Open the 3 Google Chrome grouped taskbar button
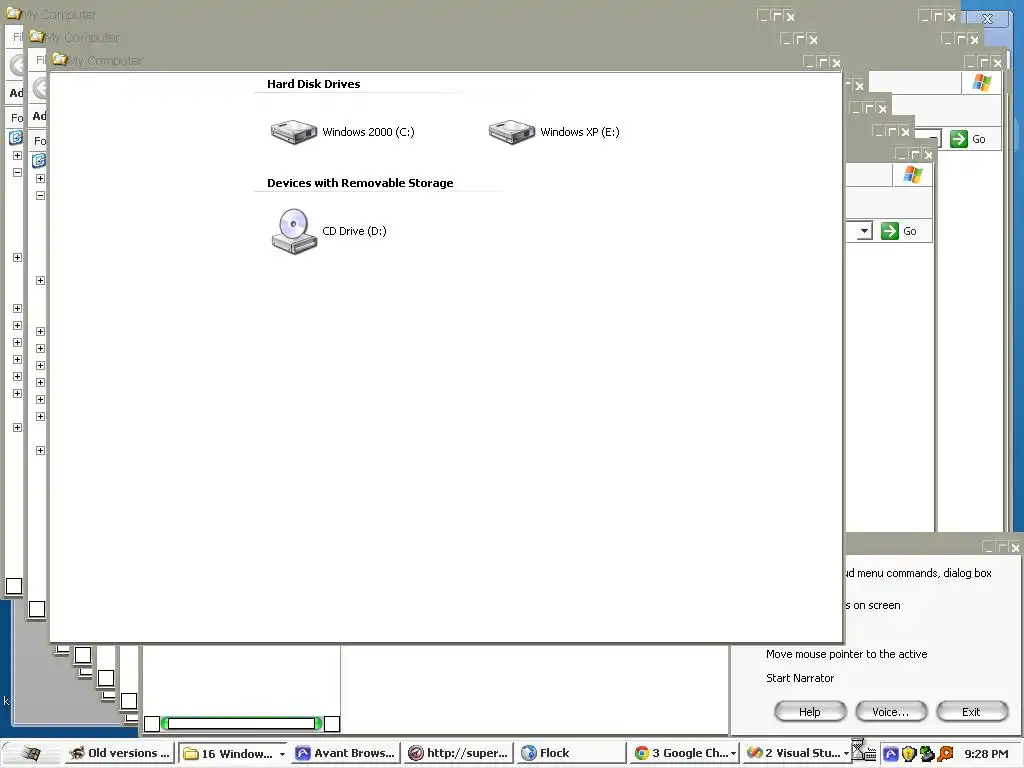The image size is (1024, 768). (686, 753)
